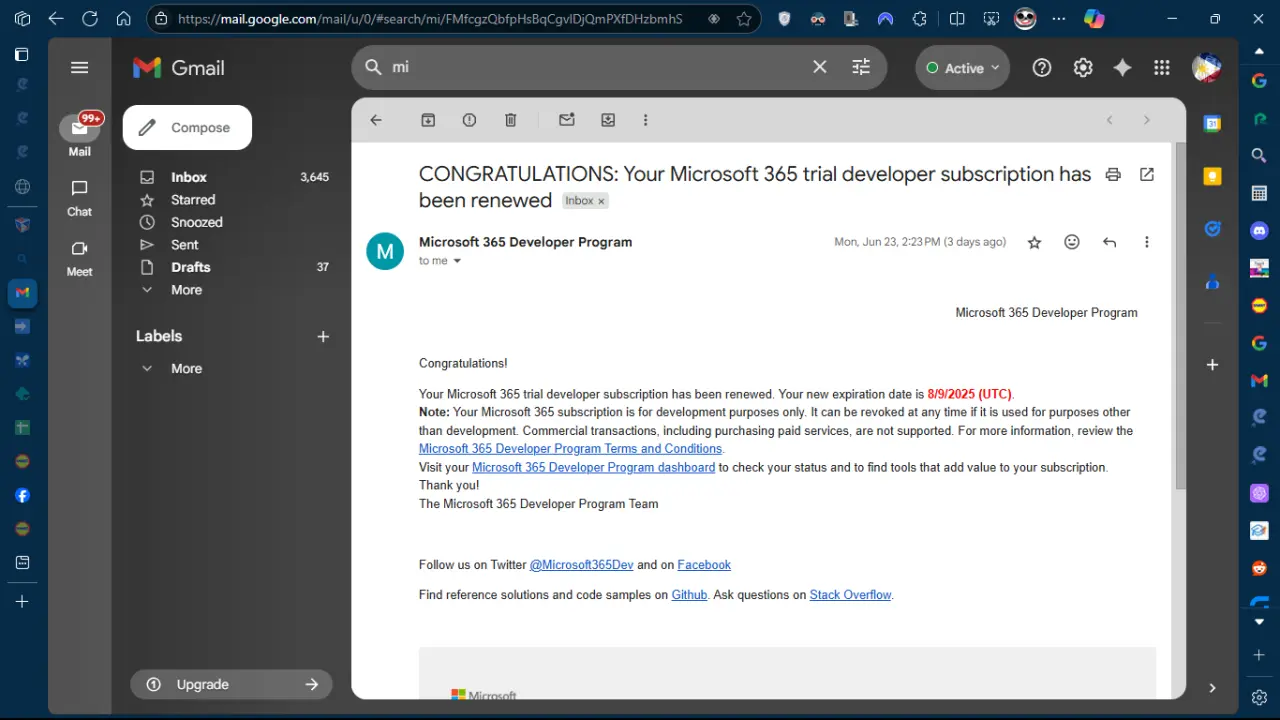Viewport: 1280px width, 720px height.
Task: Refresh the browser page
Action: point(89,19)
